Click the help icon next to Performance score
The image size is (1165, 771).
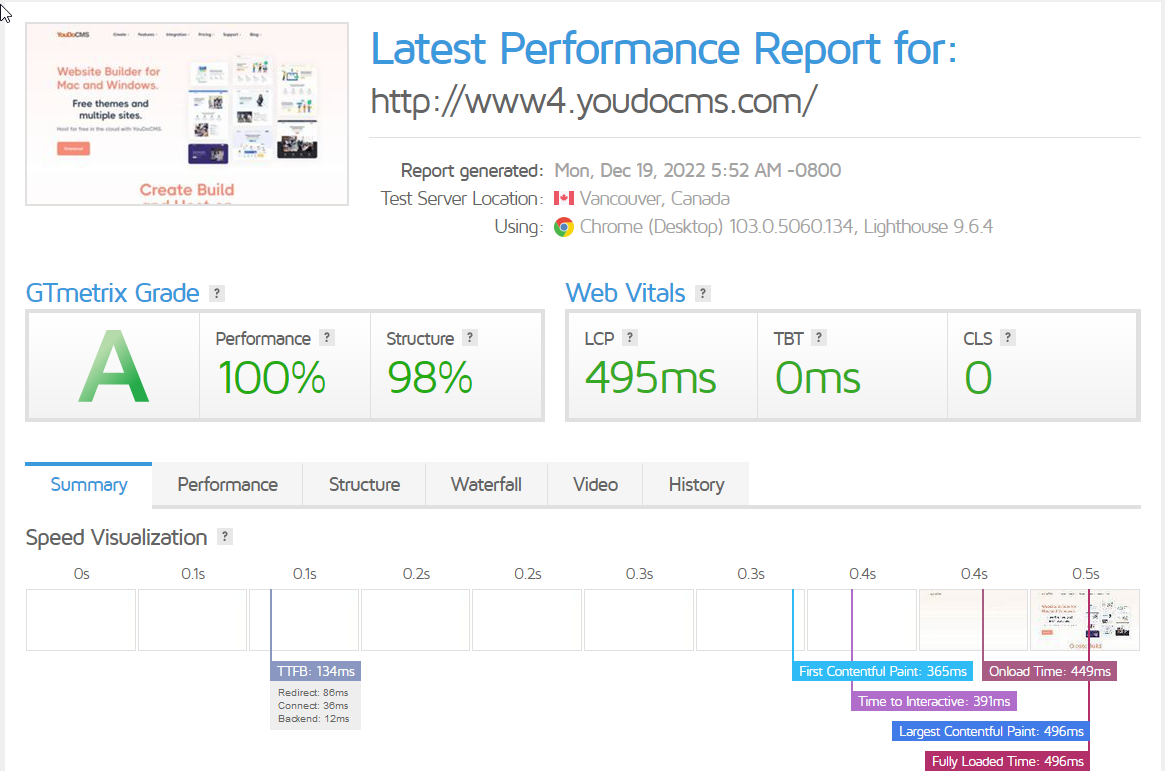click(x=326, y=338)
